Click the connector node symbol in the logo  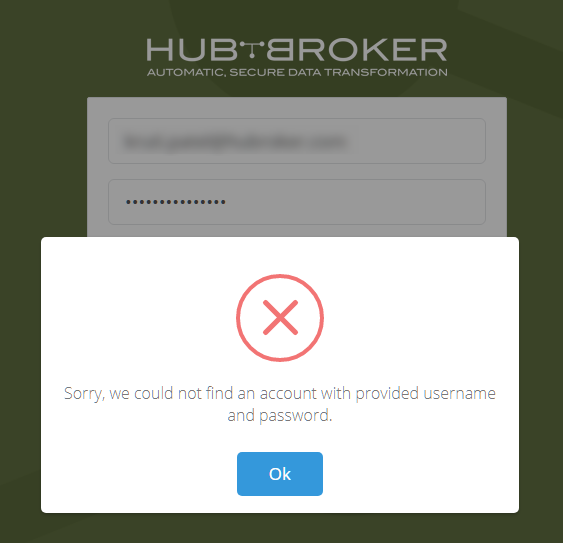252,49
